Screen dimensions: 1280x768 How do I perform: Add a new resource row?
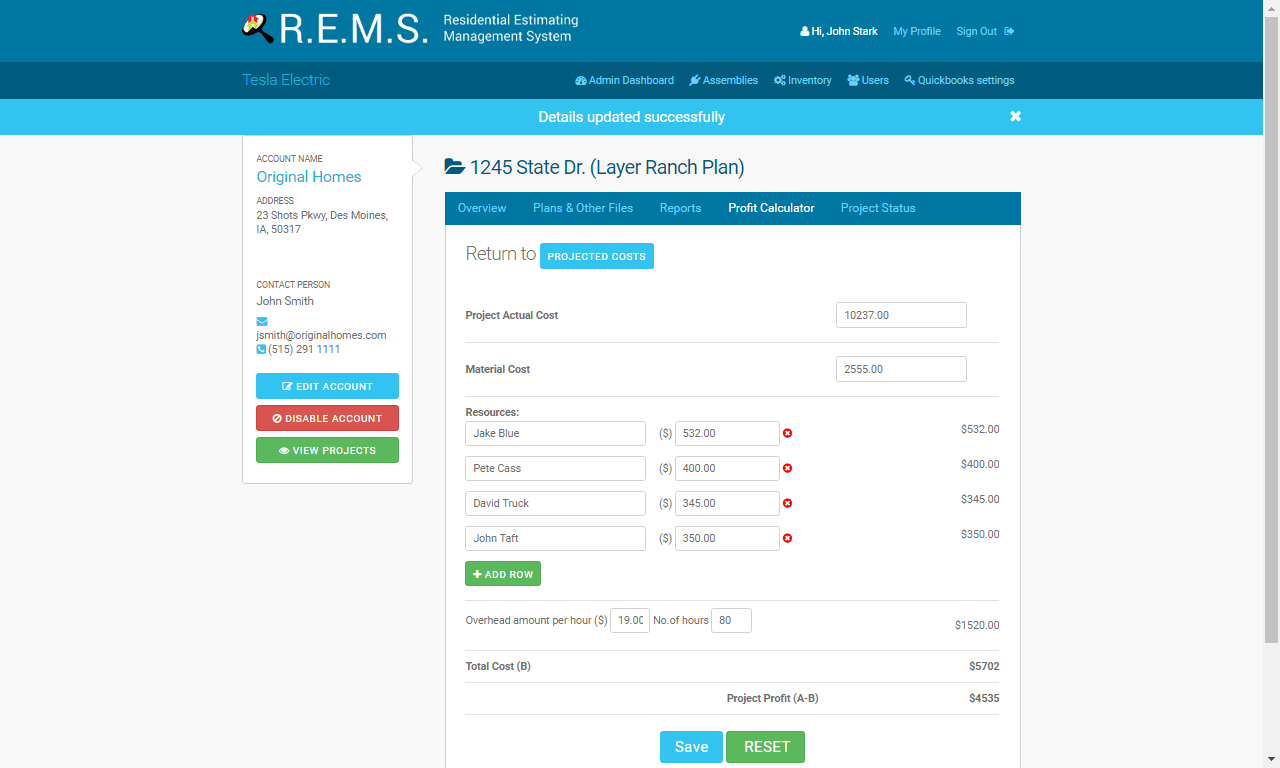click(503, 573)
